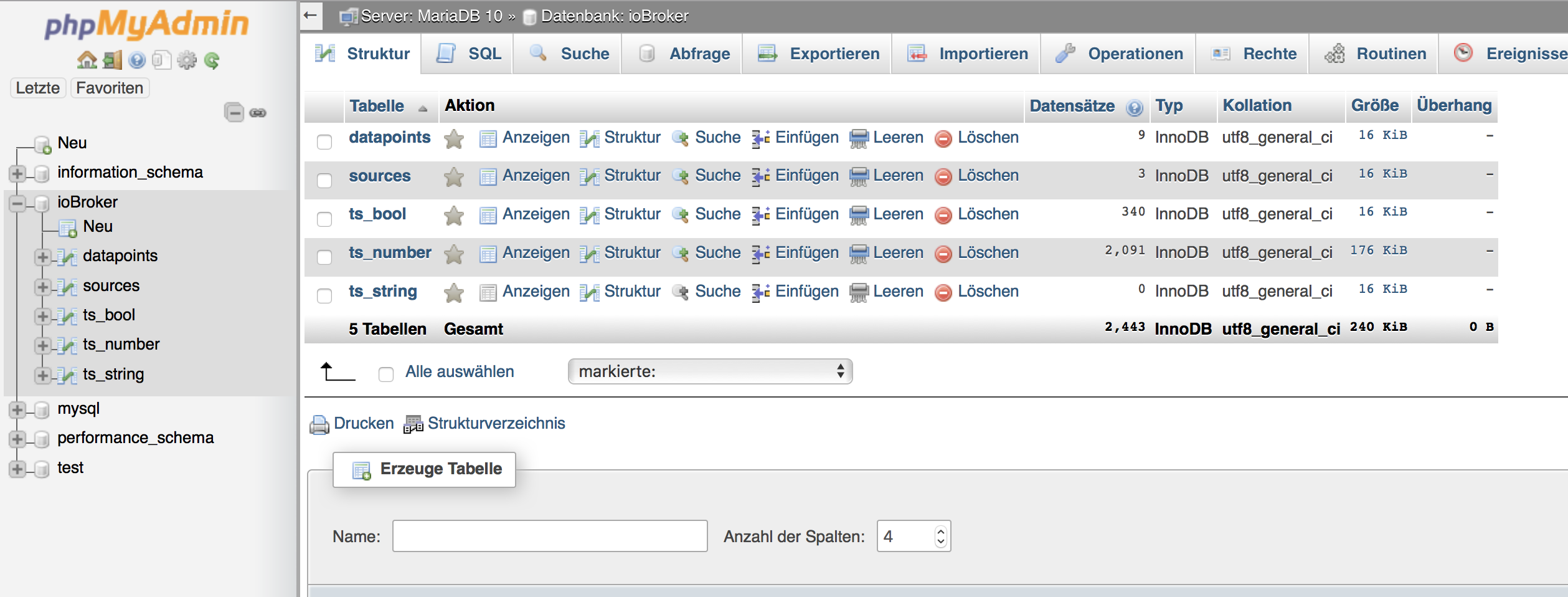Click the back arrow in header bar
The height and width of the screenshot is (597, 1568).
click(x=311, y=16)
